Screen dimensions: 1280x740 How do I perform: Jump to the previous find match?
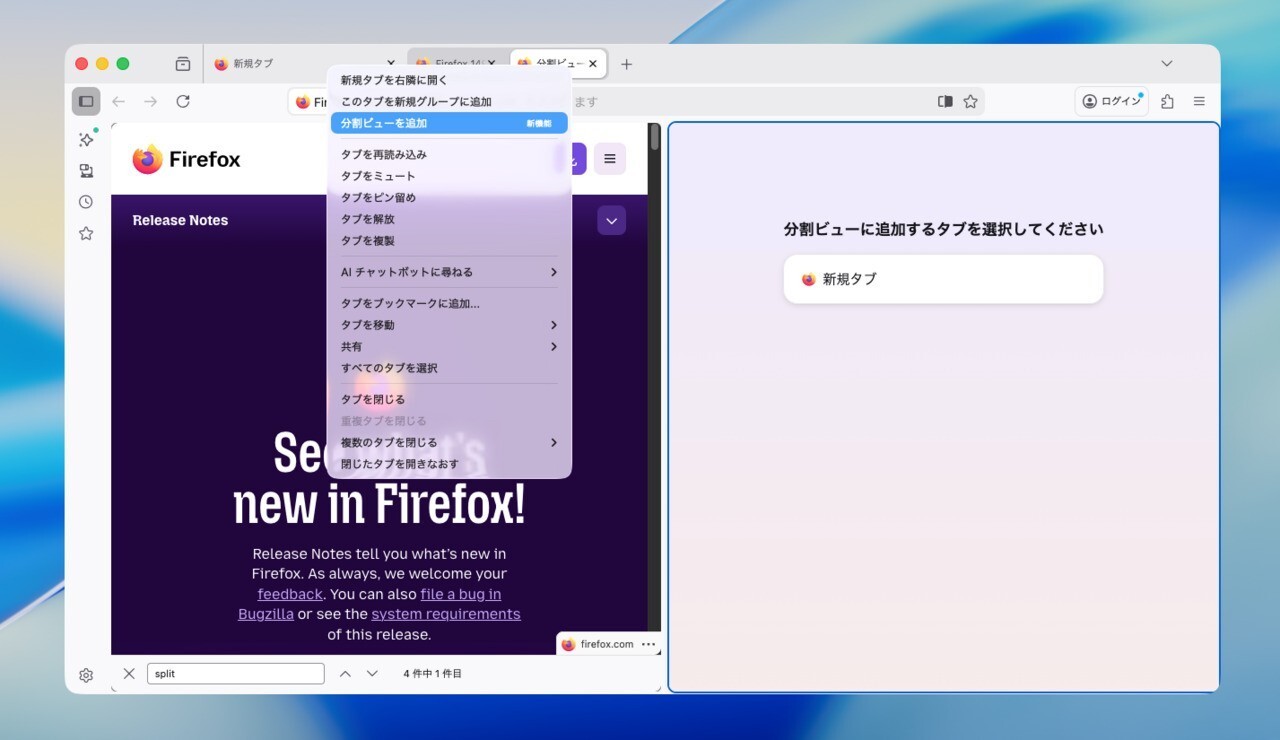[345, 674]
